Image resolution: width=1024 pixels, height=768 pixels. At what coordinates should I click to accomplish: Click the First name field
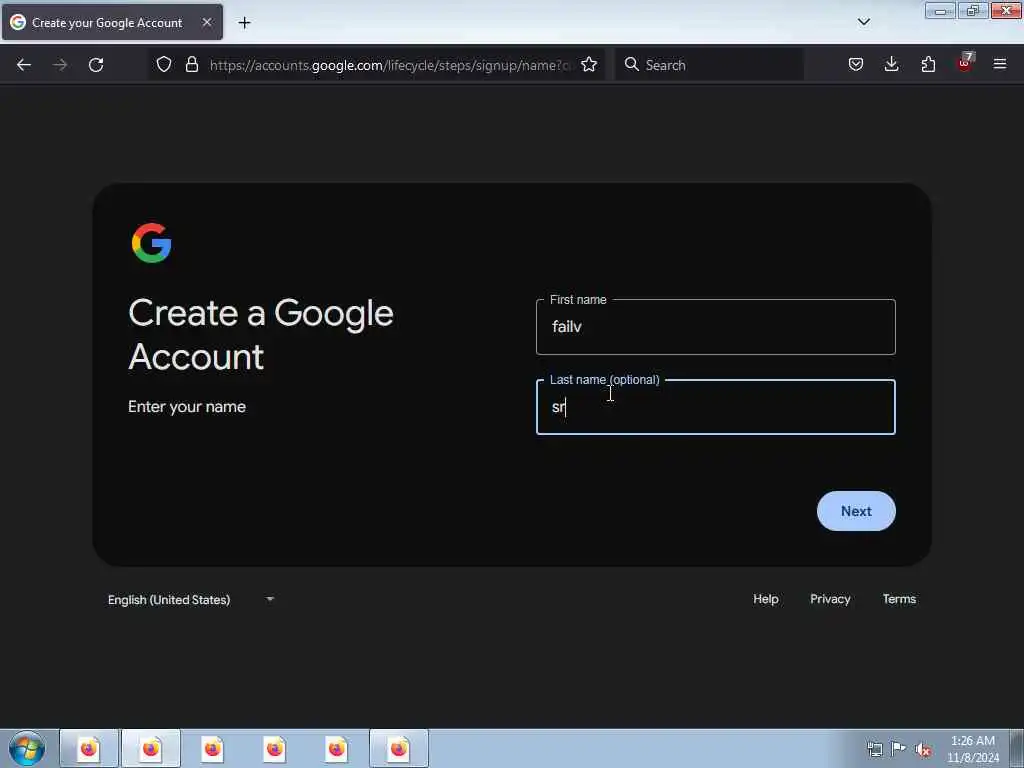[x=716, y=327]
